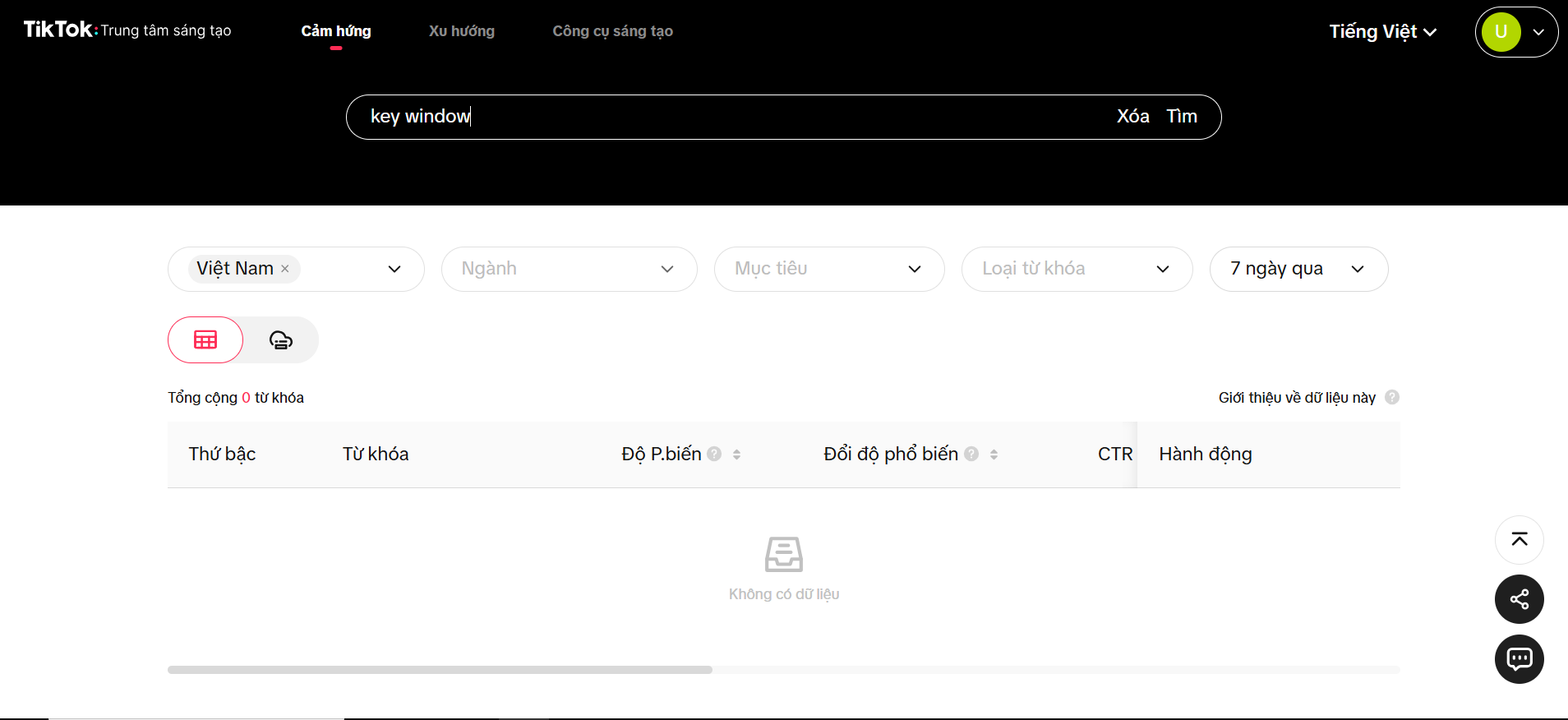This screenshot has width=1568, height=720.
Task: Open the Mục tiêu dropdown
Action: click(x=829, y=269)
